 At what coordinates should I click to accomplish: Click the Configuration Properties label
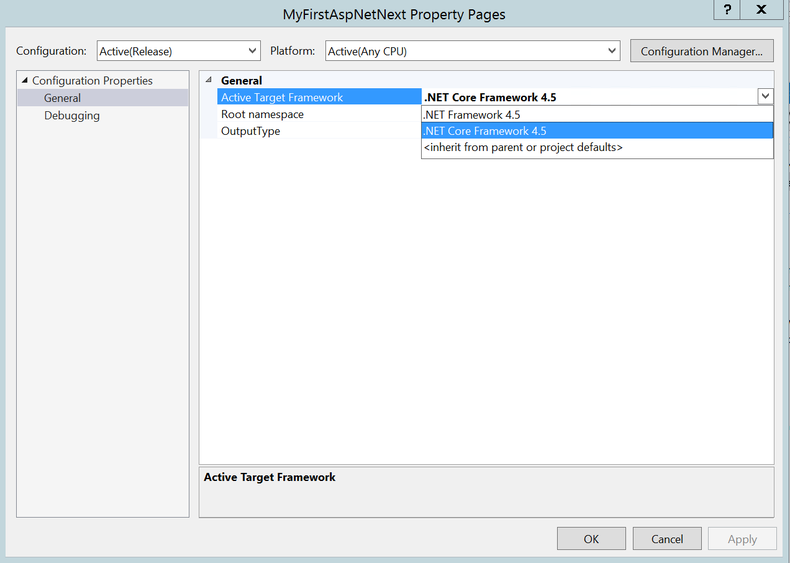[92, 81]
